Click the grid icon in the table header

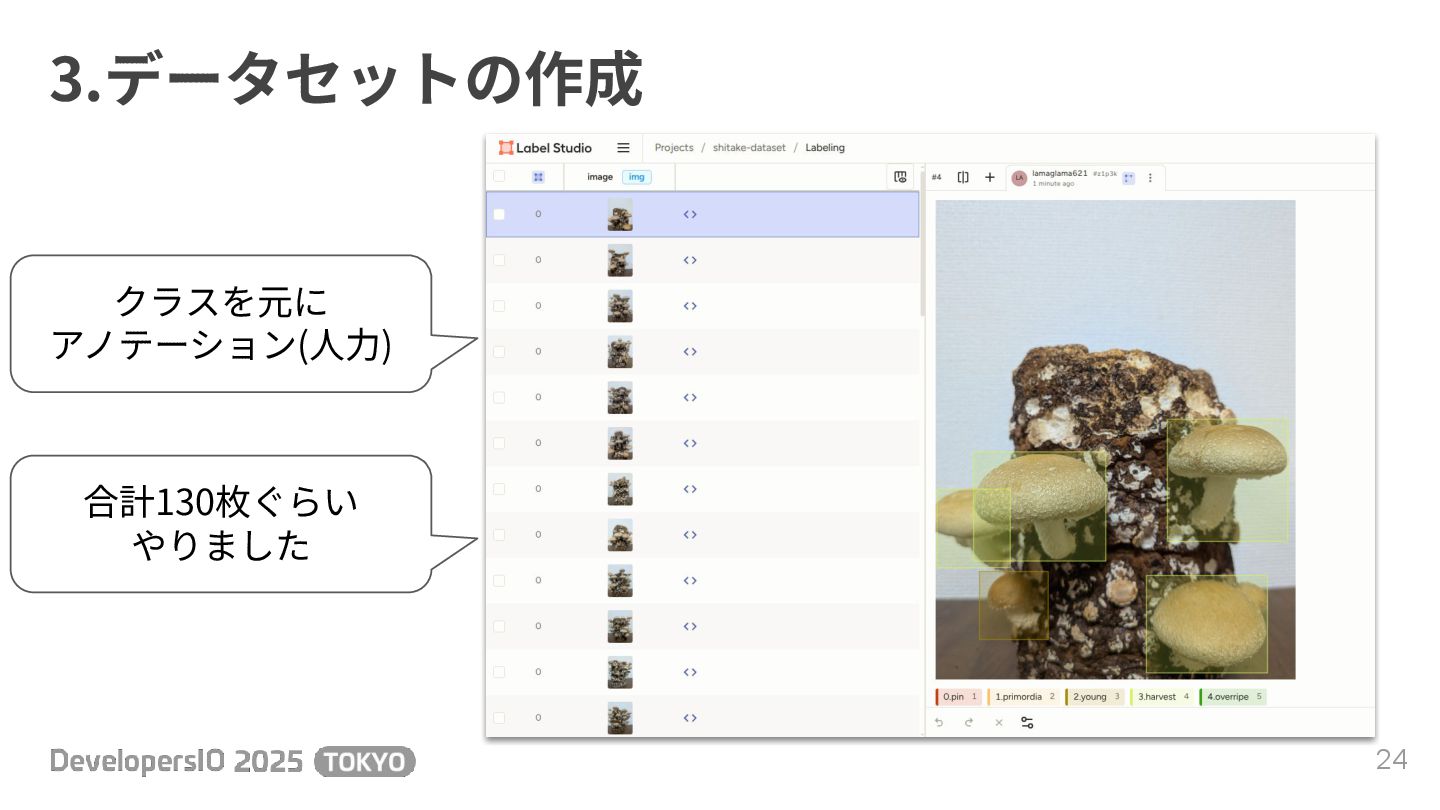[538, 177]
